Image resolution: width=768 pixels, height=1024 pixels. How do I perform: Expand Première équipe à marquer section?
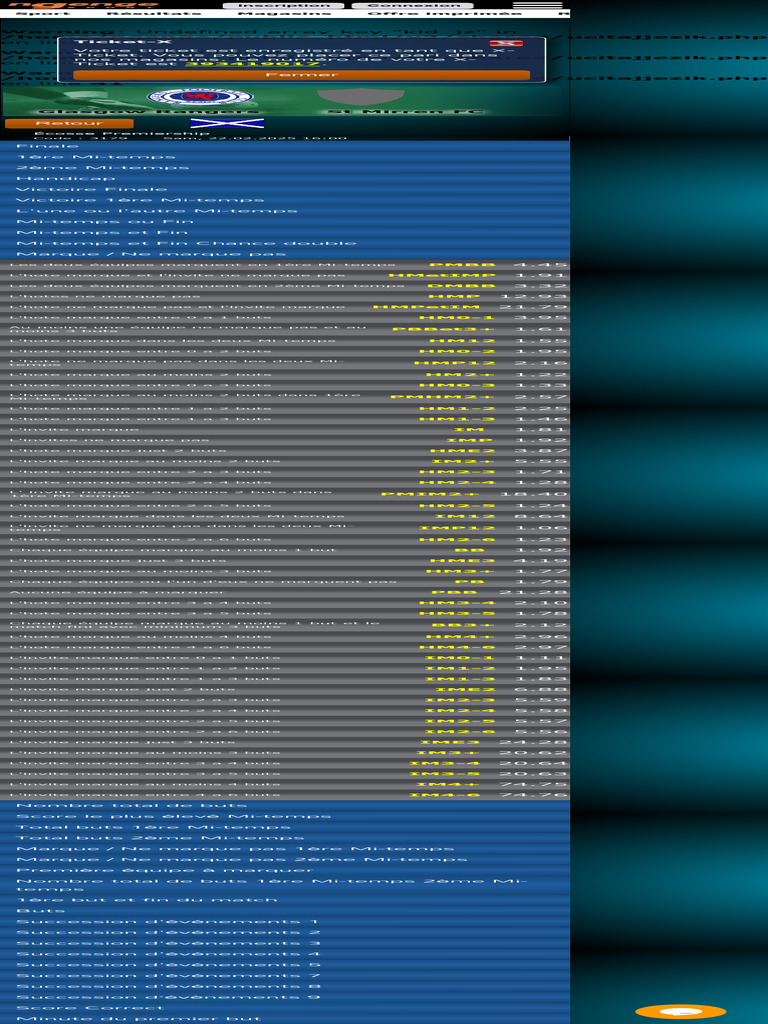click(285, 871)
